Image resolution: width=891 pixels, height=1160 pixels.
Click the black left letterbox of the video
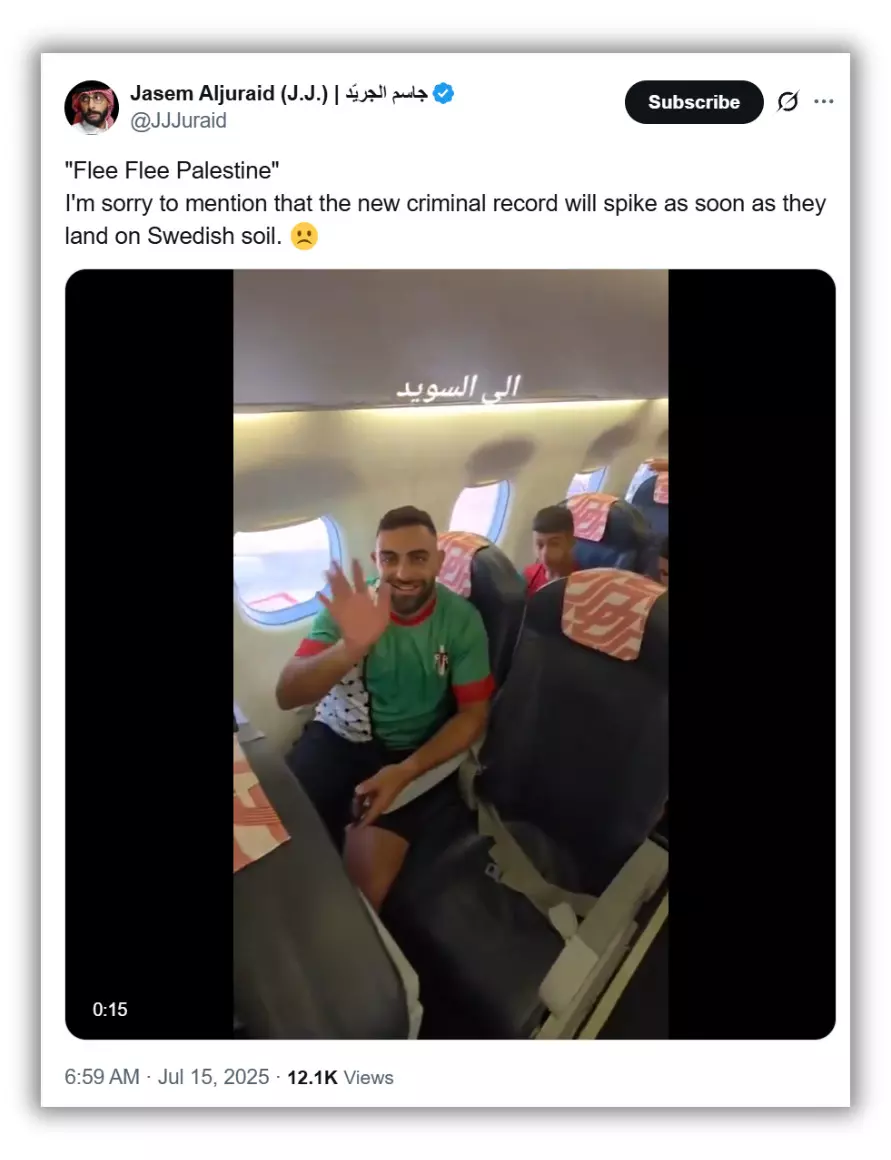coord(149,654)
